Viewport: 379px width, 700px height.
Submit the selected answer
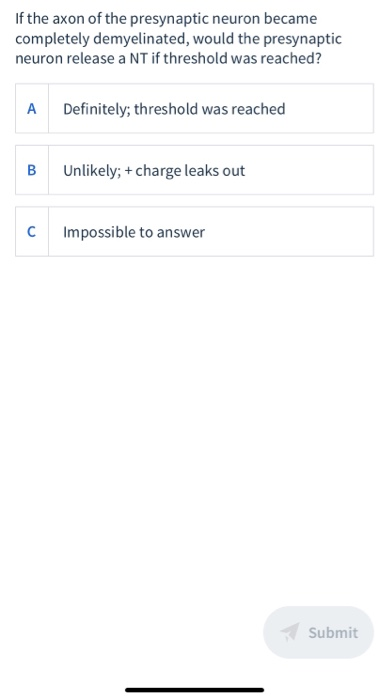(x=318, y=632)
